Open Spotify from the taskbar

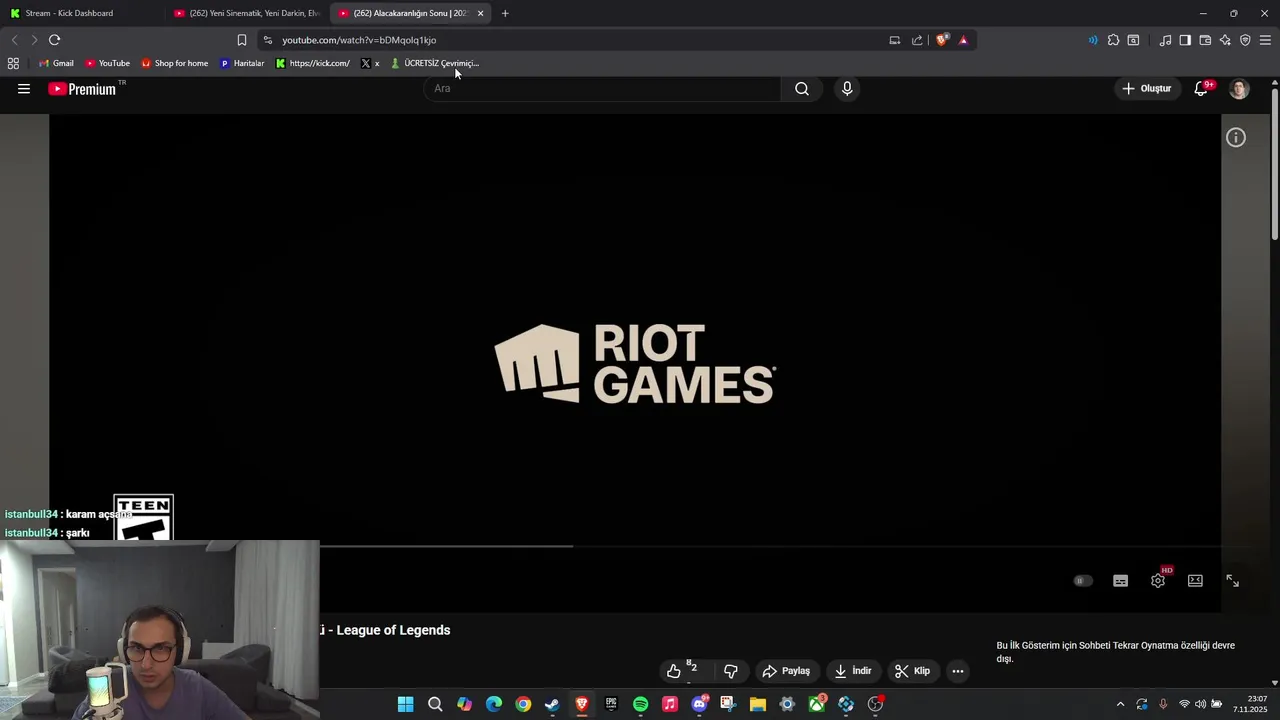coord(640,704)
